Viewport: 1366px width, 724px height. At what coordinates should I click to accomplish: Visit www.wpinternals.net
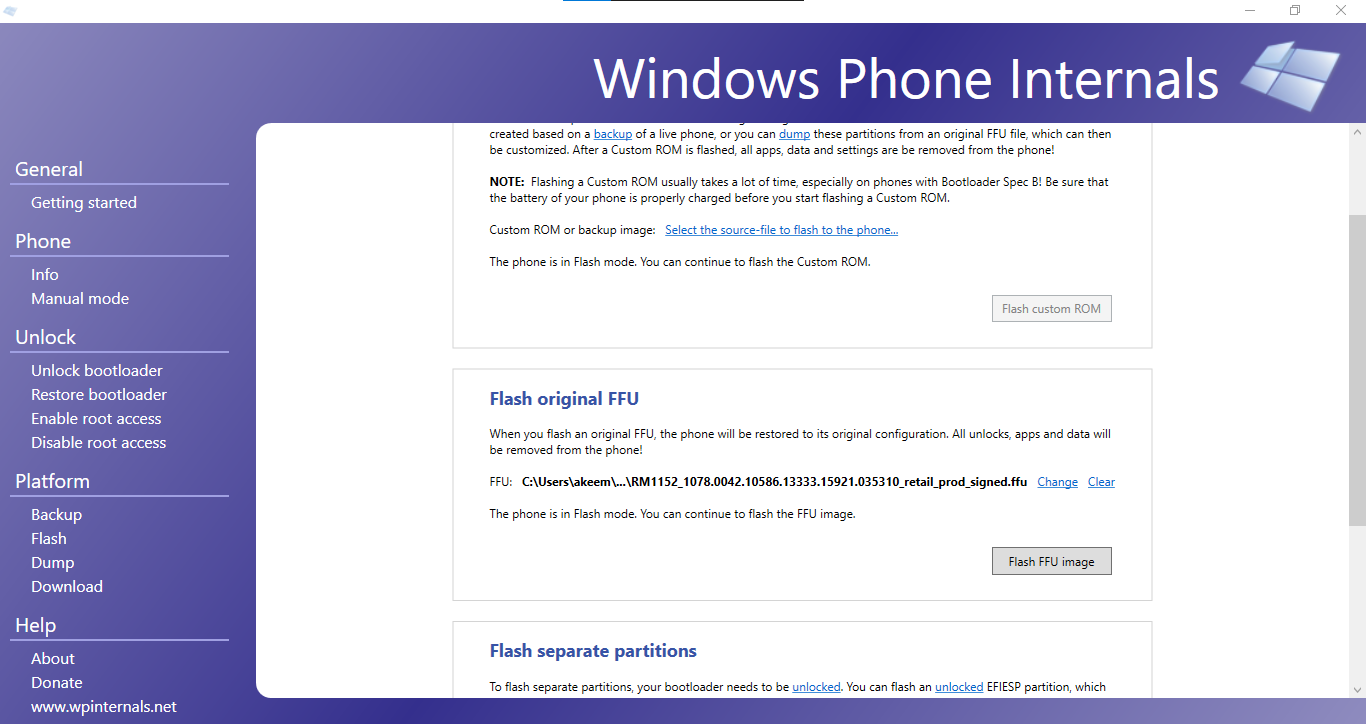pos(104,706)
